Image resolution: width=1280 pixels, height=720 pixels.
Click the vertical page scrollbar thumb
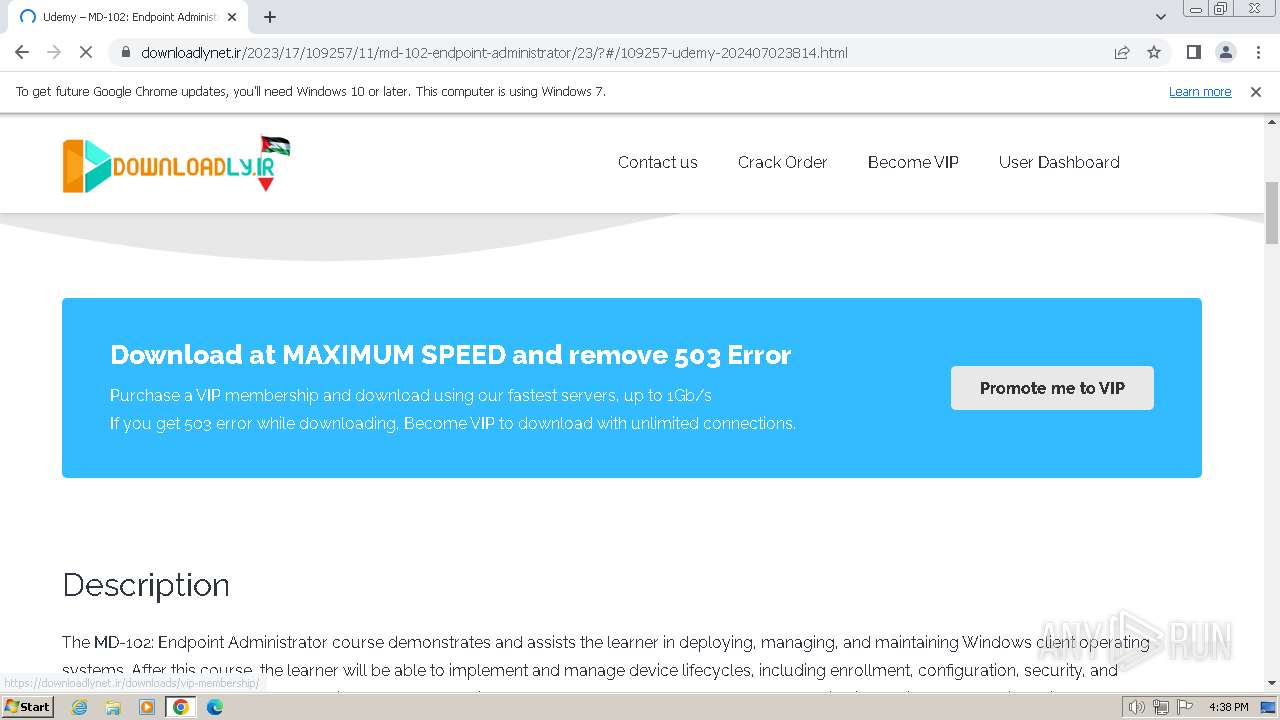tap(1272, 213)
